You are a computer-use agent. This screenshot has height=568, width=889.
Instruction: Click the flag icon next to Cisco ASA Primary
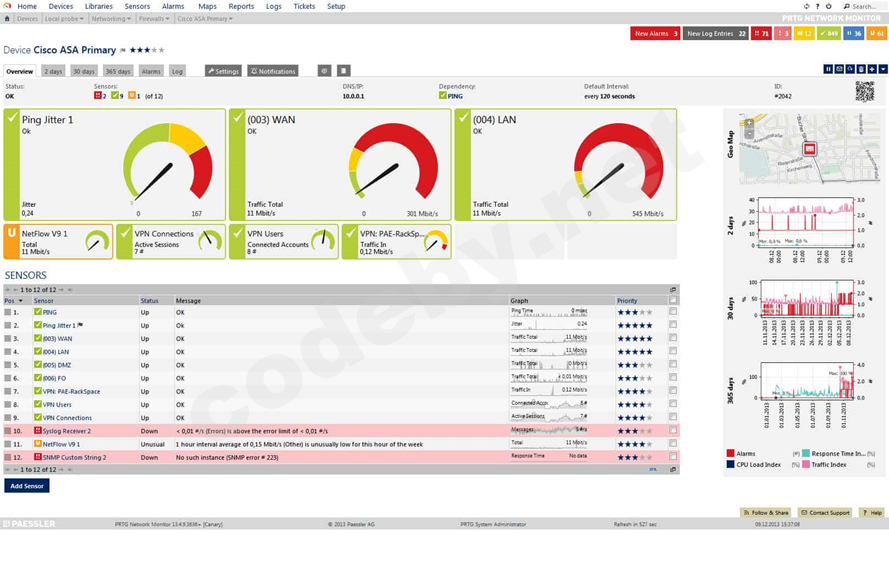click(x=123, y=50)
